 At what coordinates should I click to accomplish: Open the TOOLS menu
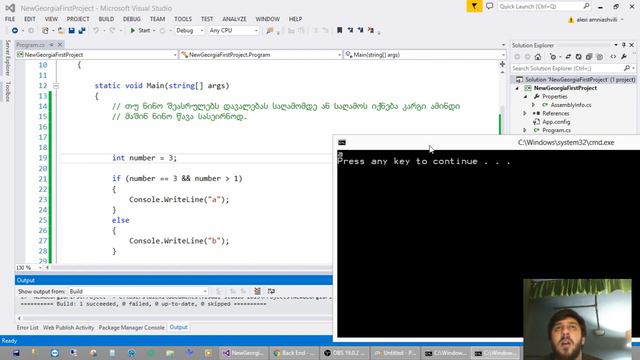(x=182, y=19)
